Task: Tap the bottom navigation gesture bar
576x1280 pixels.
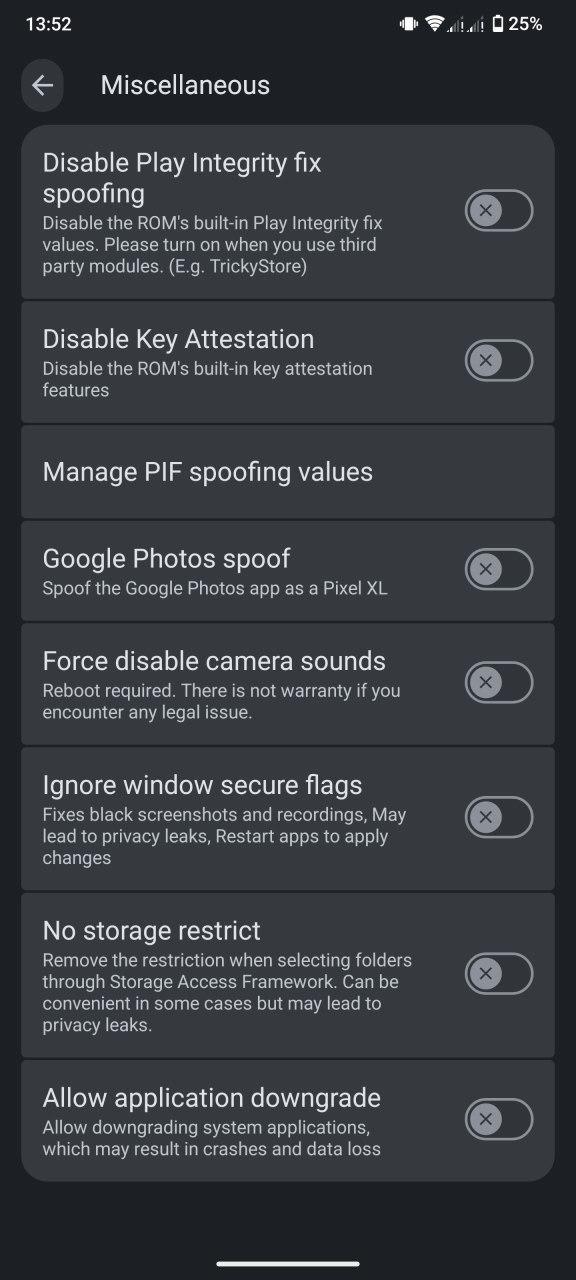Action: tap(288, 1263)
